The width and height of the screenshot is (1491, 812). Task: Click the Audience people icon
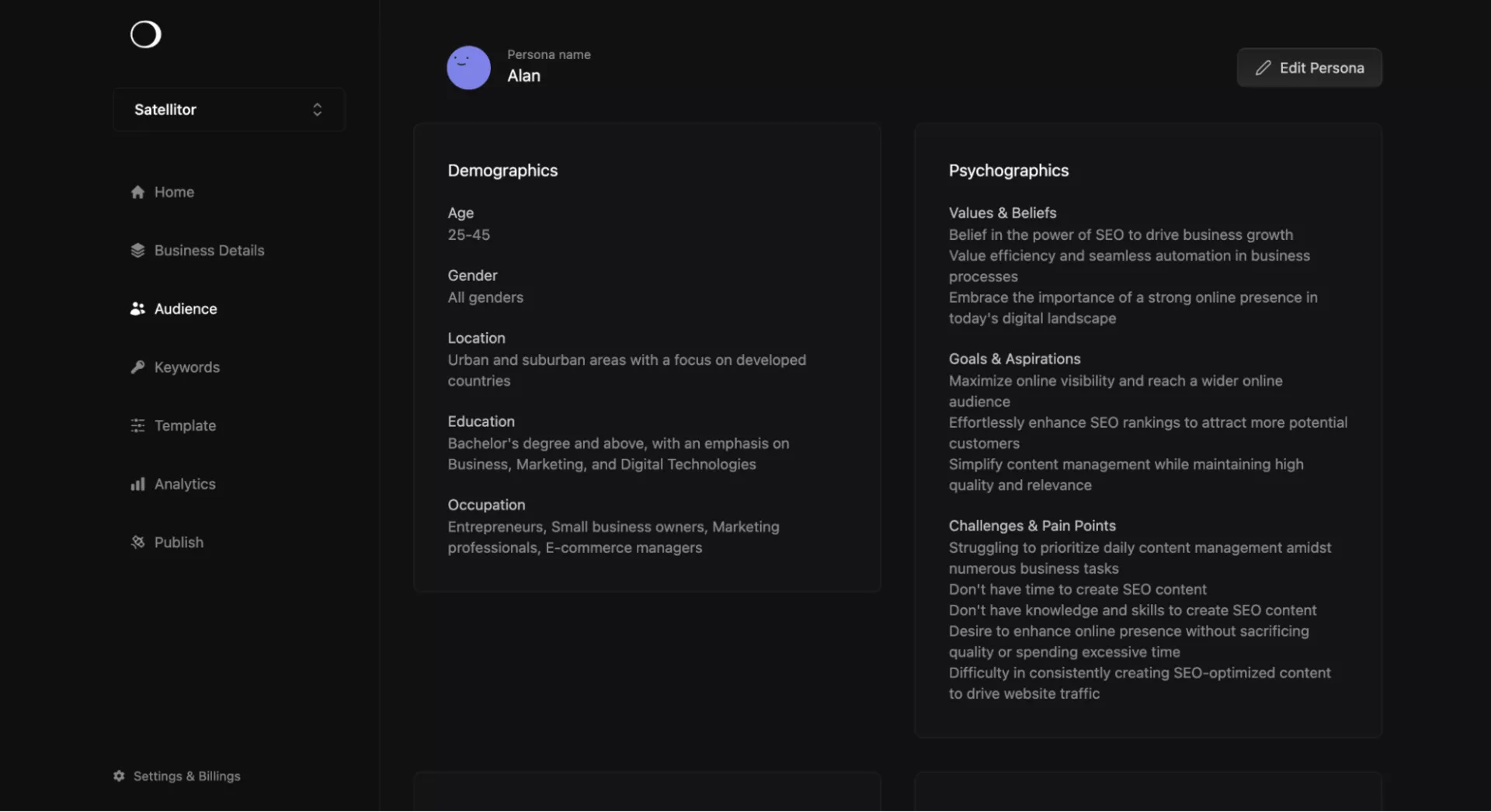pos(137,309)
